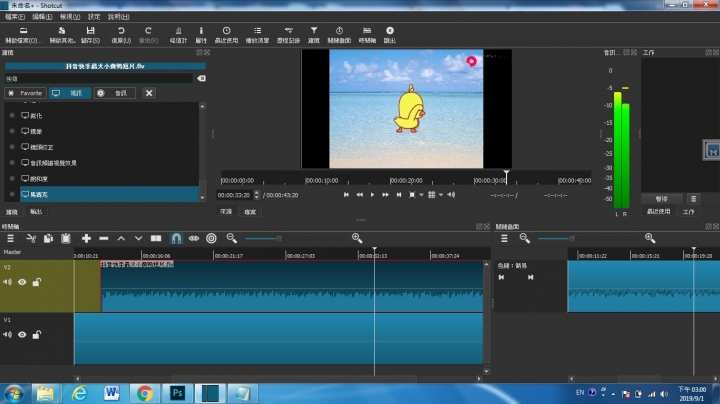Close the filter chooser with X button
The width and height of the screenshot is (720, 404).
(149, 93)
